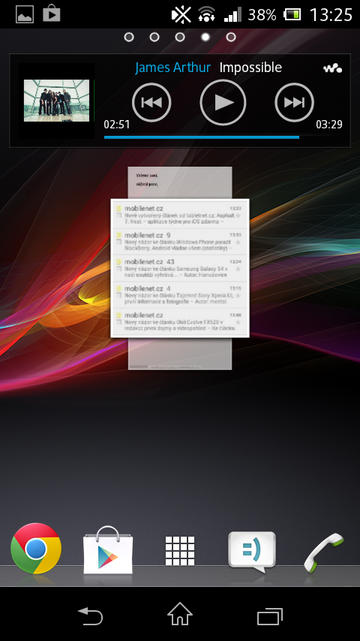This screenshot has height=641, width=360.
Task: Open the mobilenet.cz 43 thread about Samsung Galaxy S4
Action: click(180, 269)
